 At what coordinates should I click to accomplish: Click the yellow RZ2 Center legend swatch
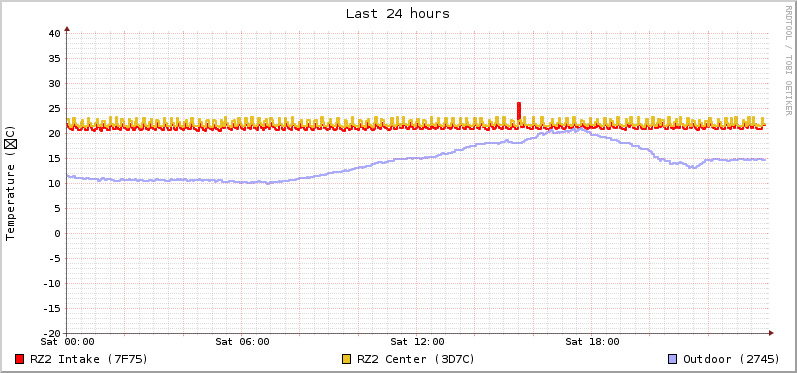click(x=347, y=359)
